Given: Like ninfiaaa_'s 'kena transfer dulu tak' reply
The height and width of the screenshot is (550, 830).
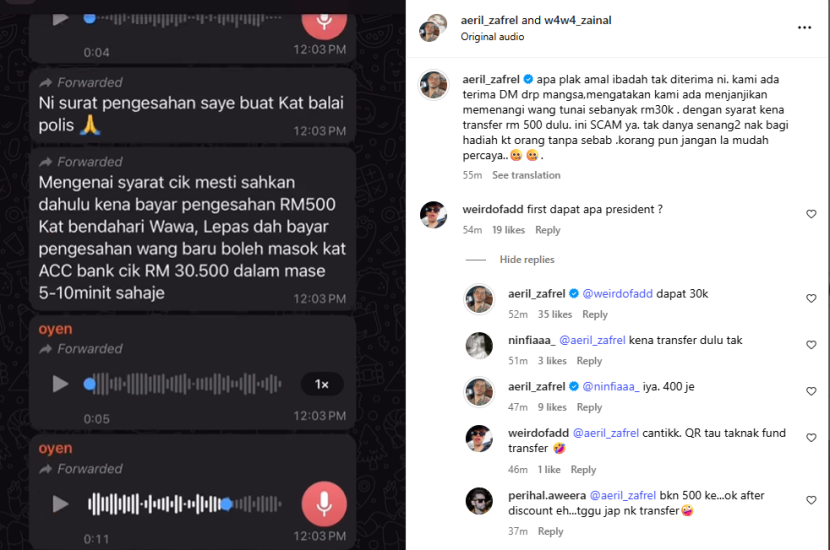Looking at the screenshot, I should pos(811,345).
